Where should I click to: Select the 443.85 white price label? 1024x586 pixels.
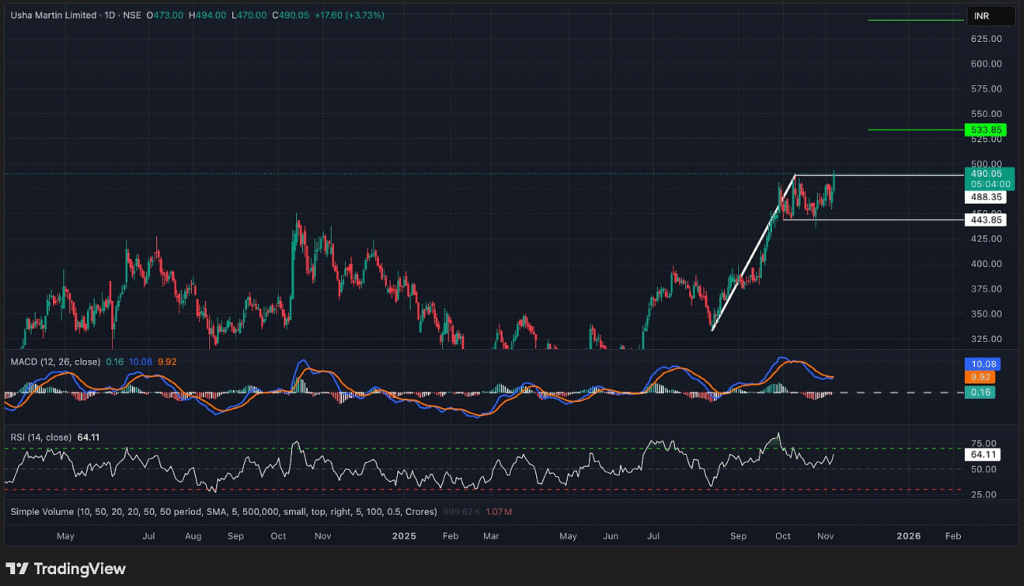tap(983, 220)
